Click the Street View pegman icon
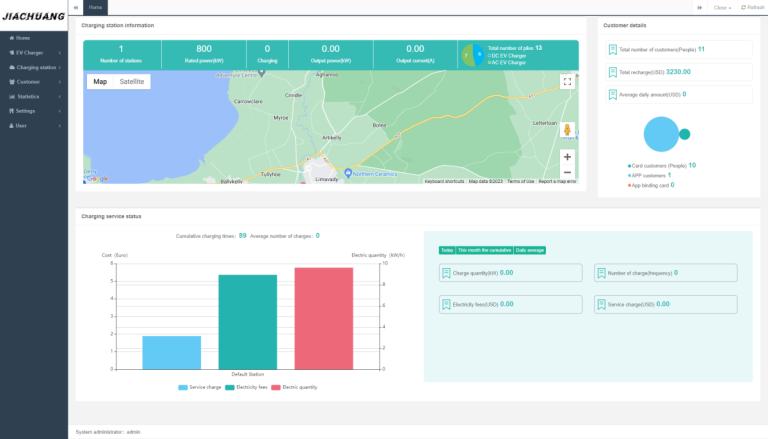Image resolution: width=768 pixels, height=439 pixels. [567, 131]
